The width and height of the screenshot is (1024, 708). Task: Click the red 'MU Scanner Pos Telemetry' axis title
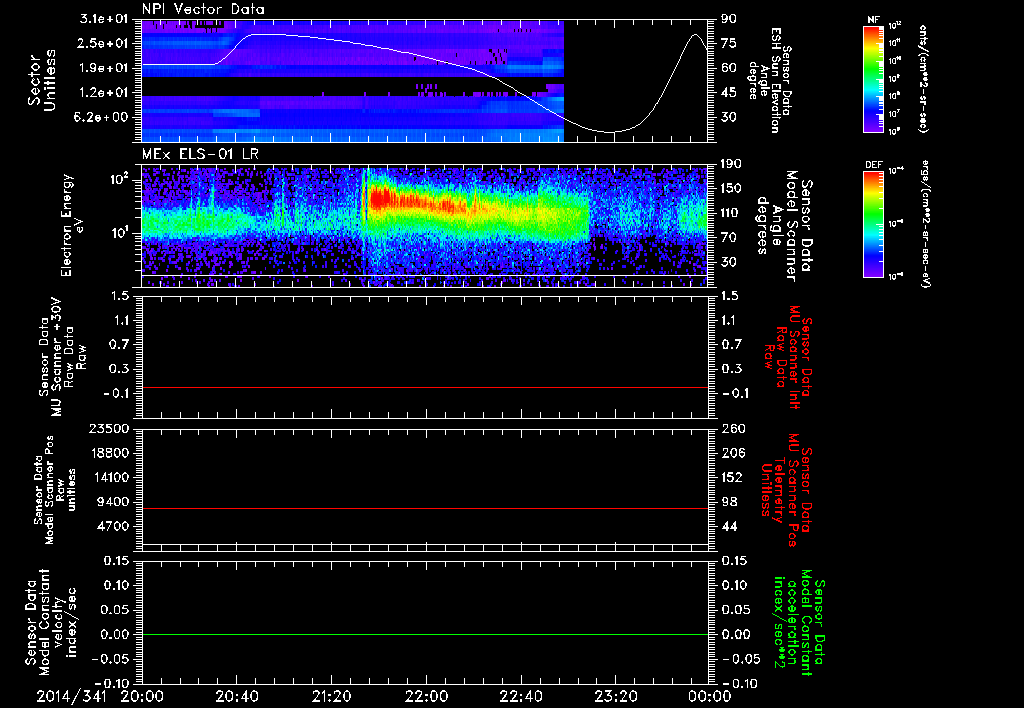787,490
